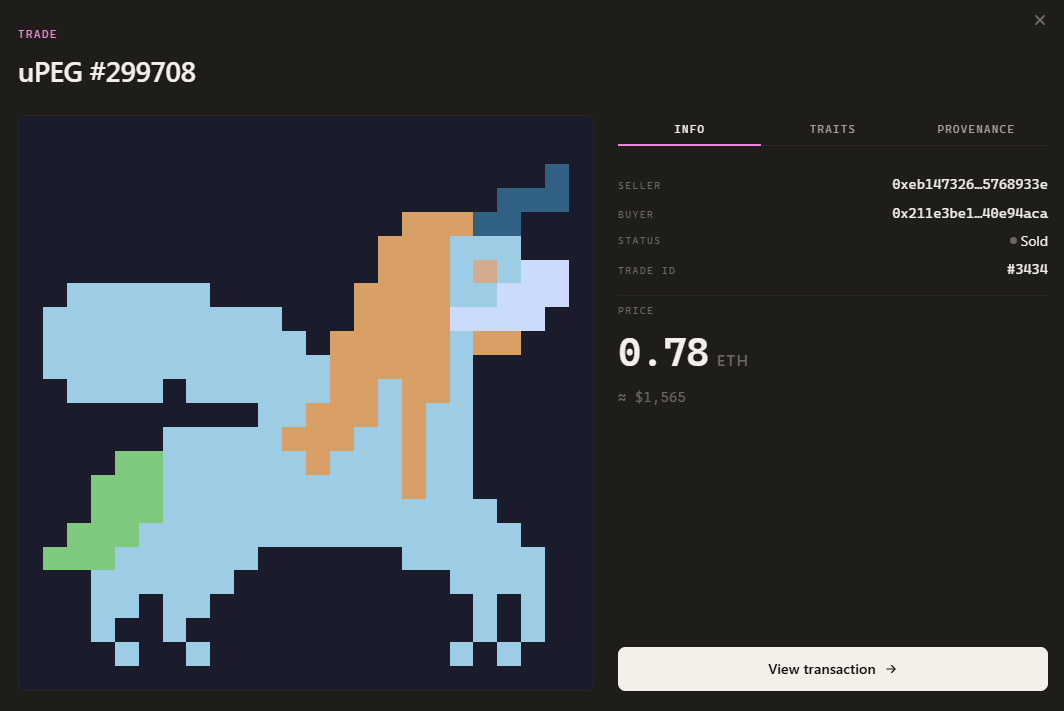Click the ≈ $1,565 USD estimate
This screenshot has height=711, width=1064.
(x=651, y=398)
